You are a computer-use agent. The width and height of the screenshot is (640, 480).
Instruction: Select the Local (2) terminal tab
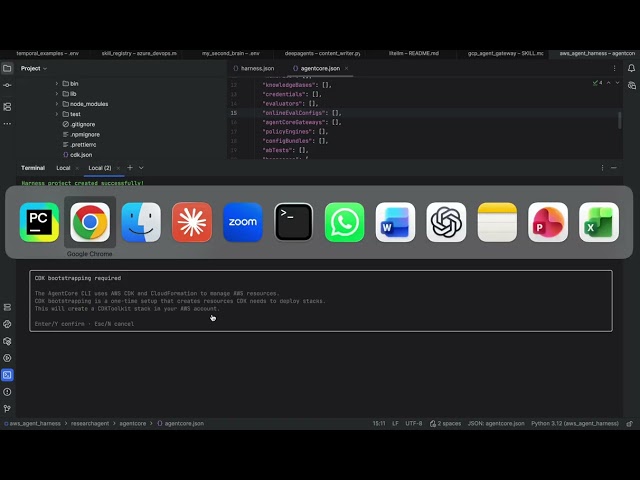coord(100,168)
